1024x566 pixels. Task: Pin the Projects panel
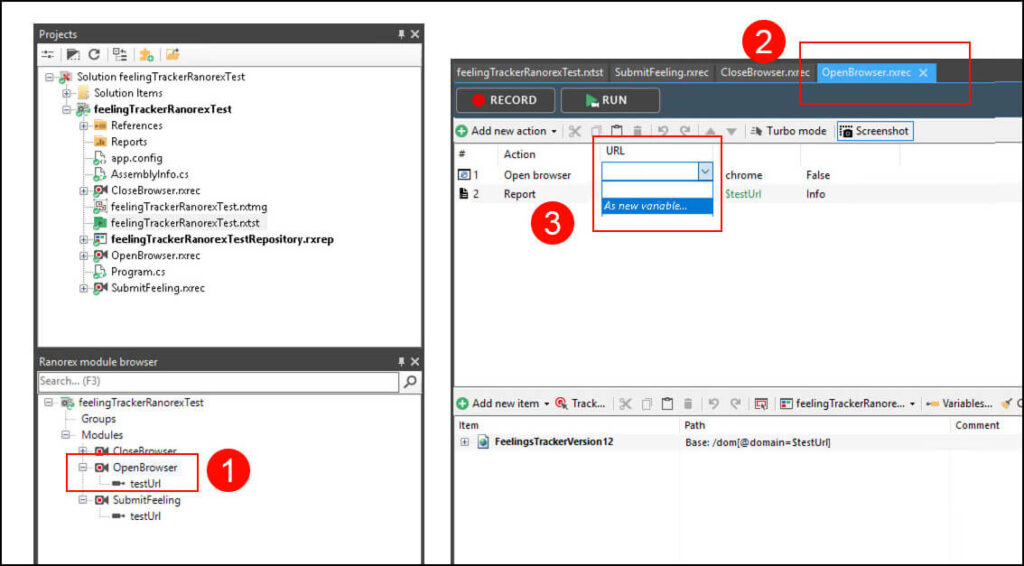tap(402, 34)
